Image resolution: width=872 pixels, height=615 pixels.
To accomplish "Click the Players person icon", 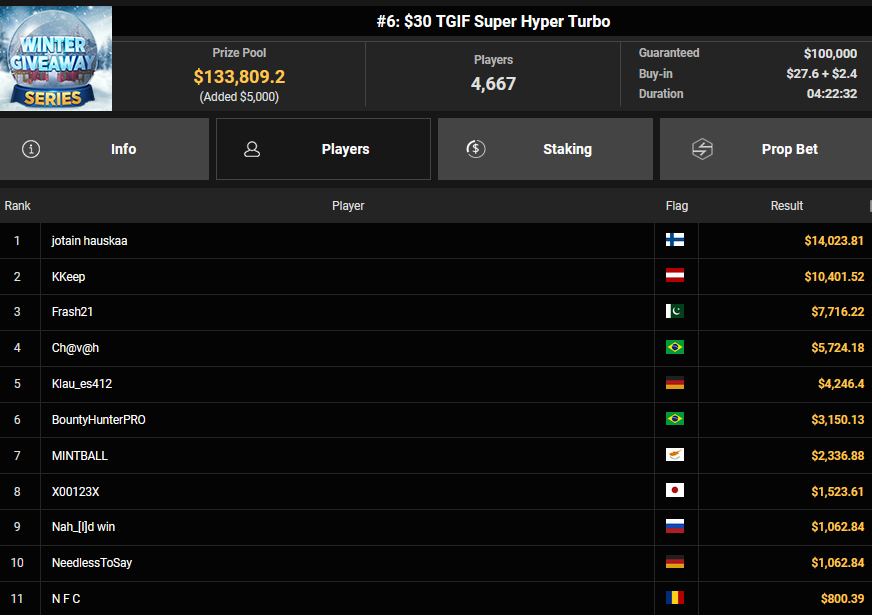I will [252, 149].
